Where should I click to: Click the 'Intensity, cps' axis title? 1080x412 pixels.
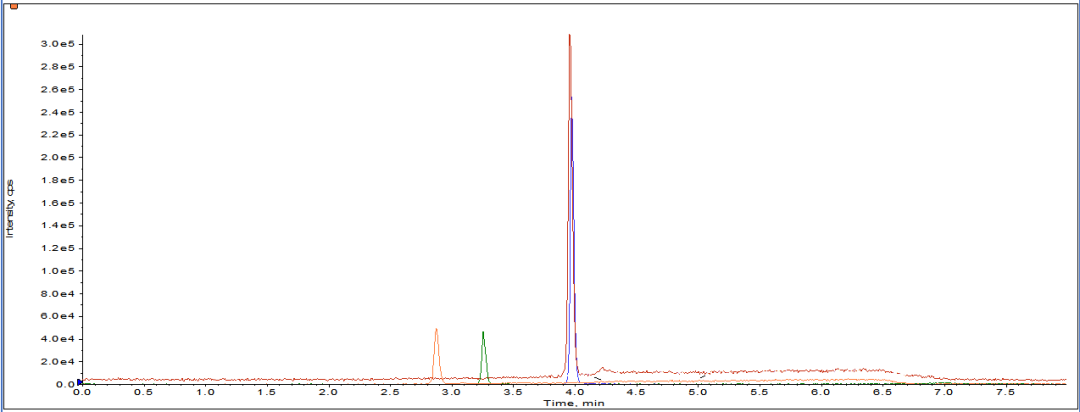(x=10, y=209)
